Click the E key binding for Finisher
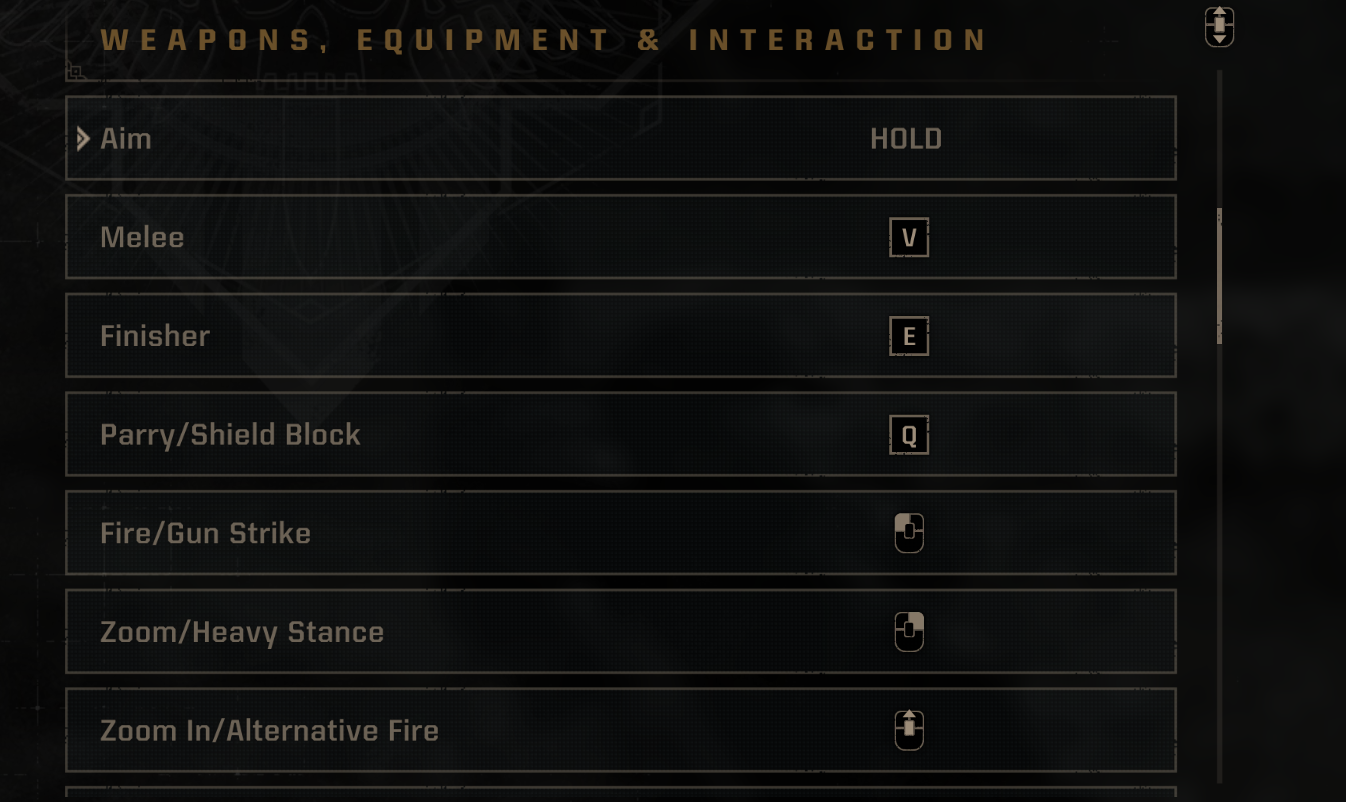1346x802 pixels. (x=909, y=336)
